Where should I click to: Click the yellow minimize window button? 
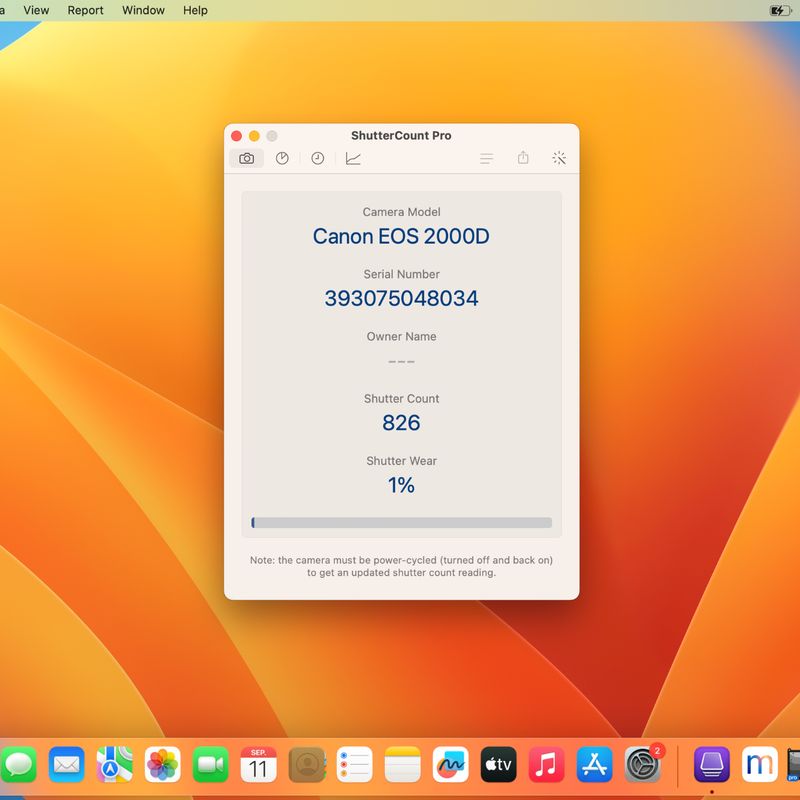click(x=254, y=136)
